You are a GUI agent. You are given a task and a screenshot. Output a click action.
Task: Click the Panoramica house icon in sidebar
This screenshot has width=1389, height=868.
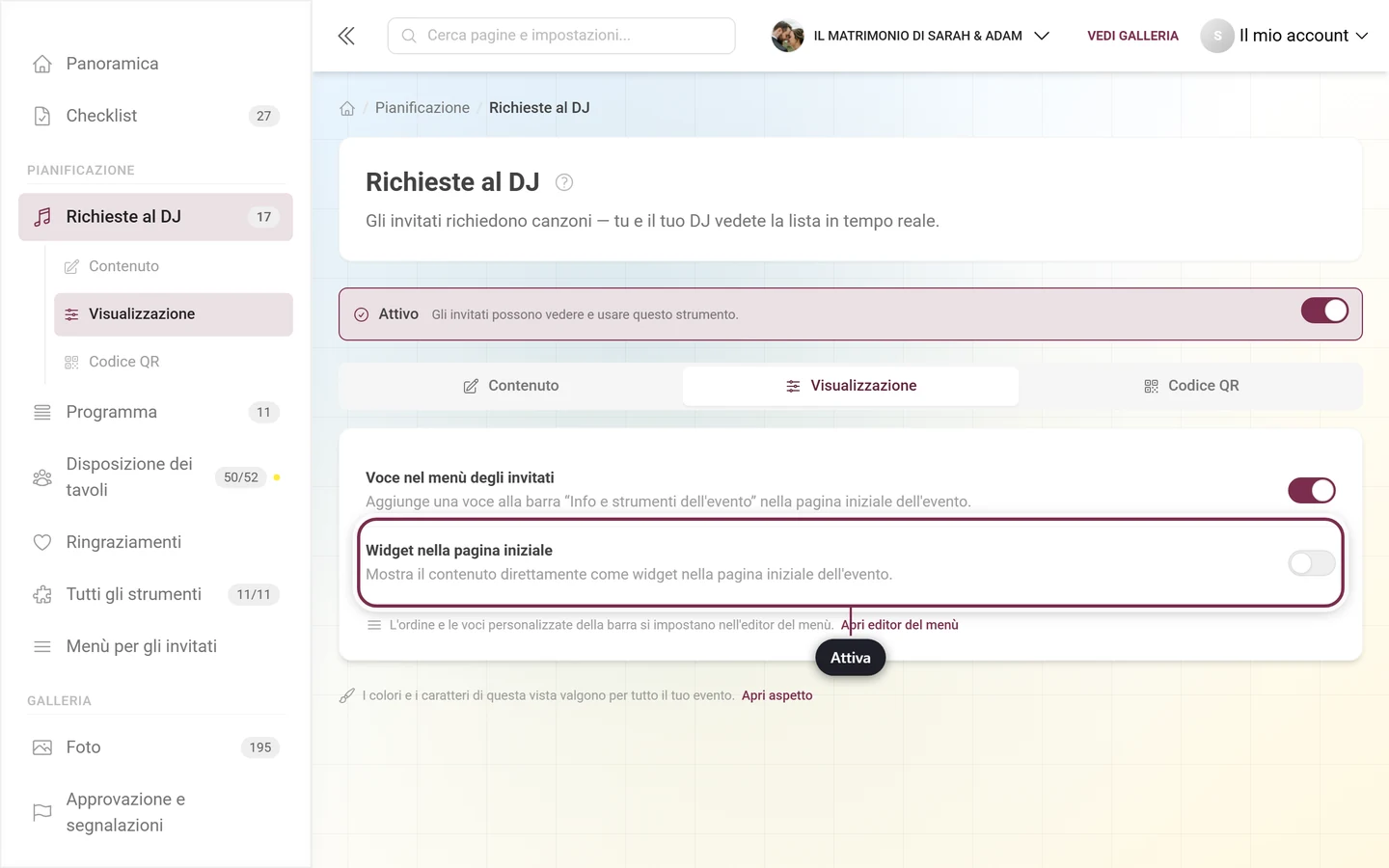(42, 64)
